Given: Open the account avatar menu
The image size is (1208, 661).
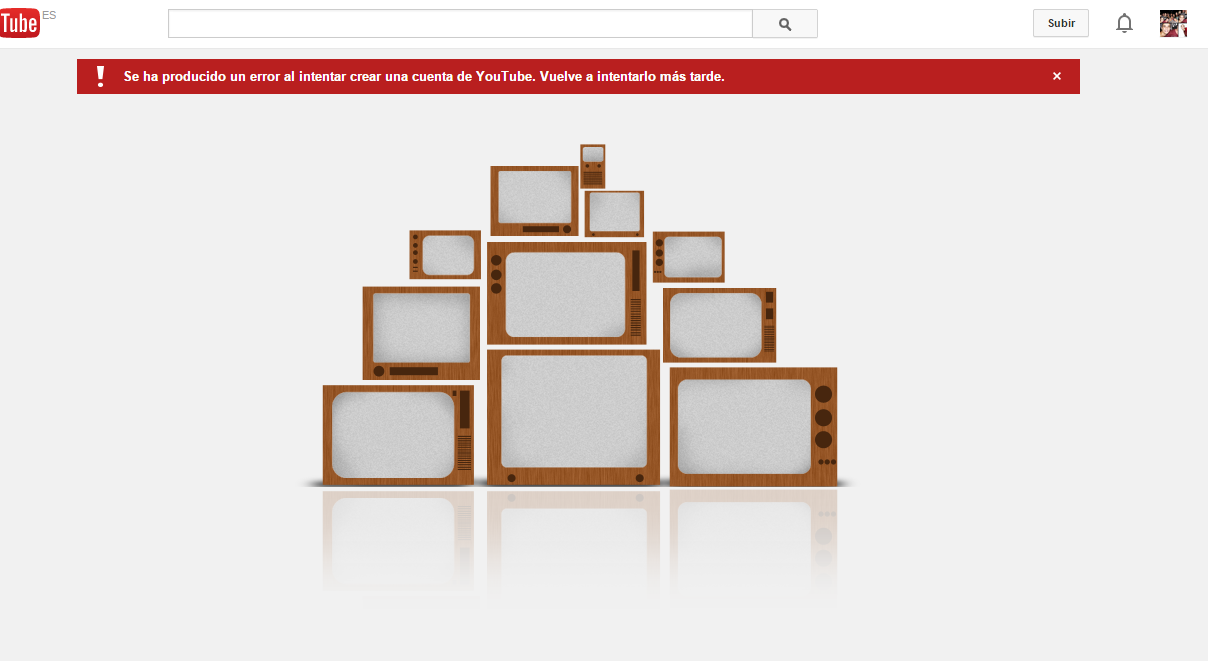Looking at the screenshot, I should pos(1173,23).
